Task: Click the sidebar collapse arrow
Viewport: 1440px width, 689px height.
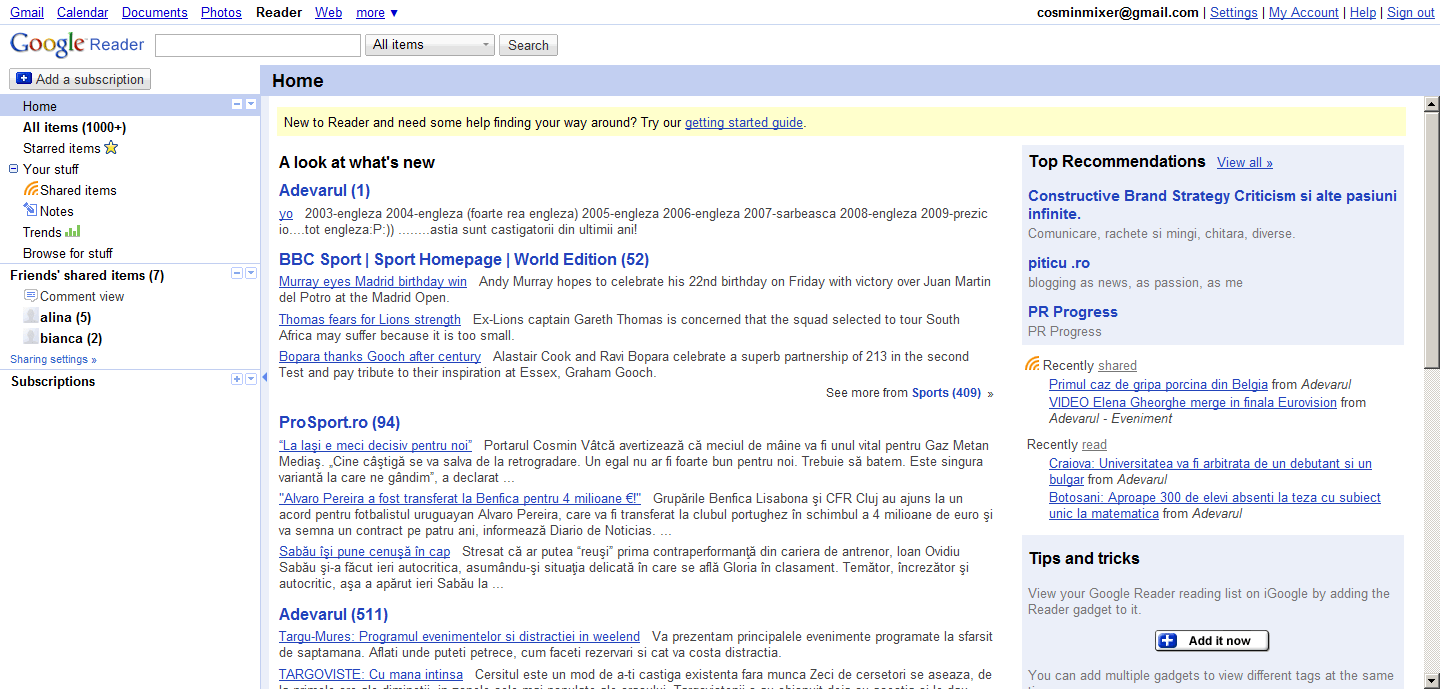Action: point(264,378)
